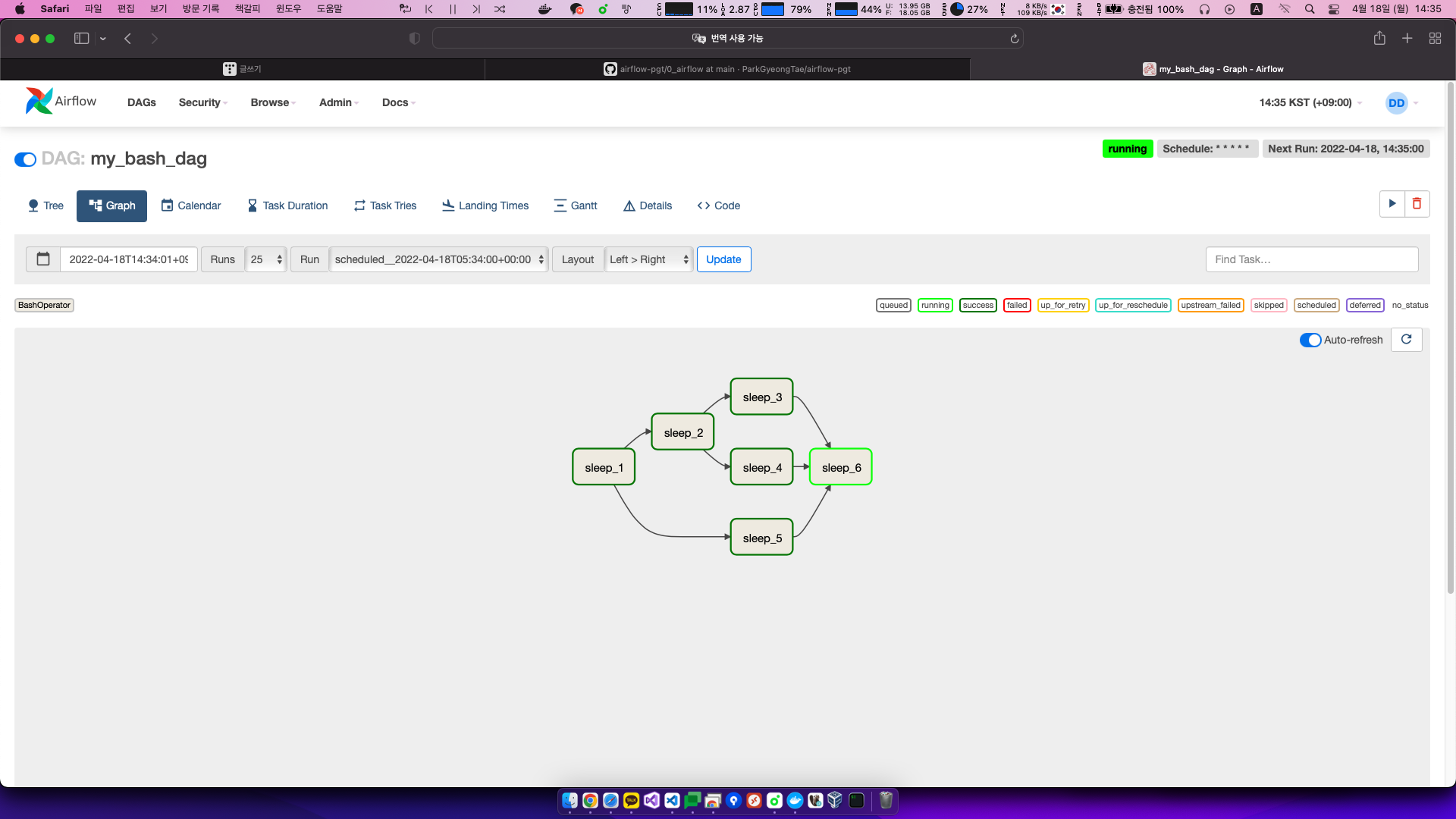
Task: Click the Update button
Action: pyautogui.click(x=723, y=259)
